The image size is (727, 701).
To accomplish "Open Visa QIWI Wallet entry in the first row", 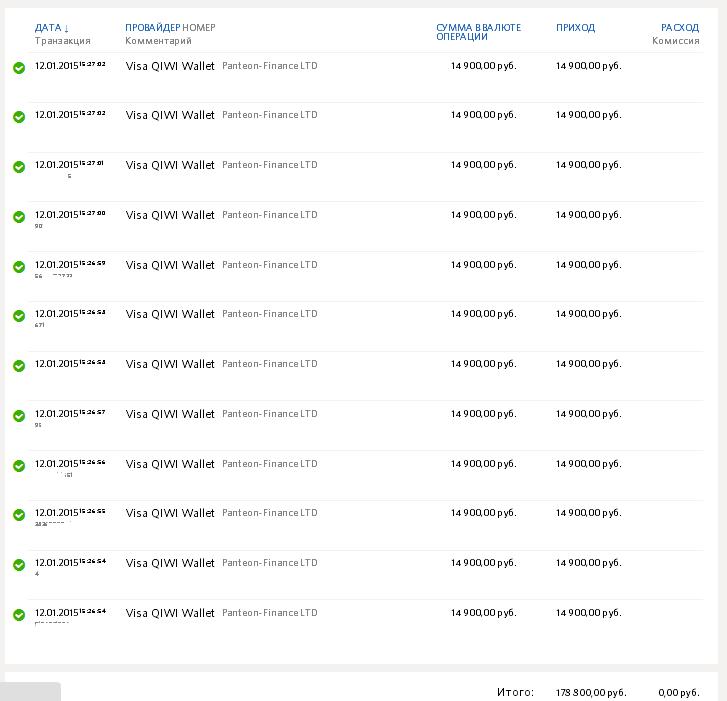I will [170, 66].
